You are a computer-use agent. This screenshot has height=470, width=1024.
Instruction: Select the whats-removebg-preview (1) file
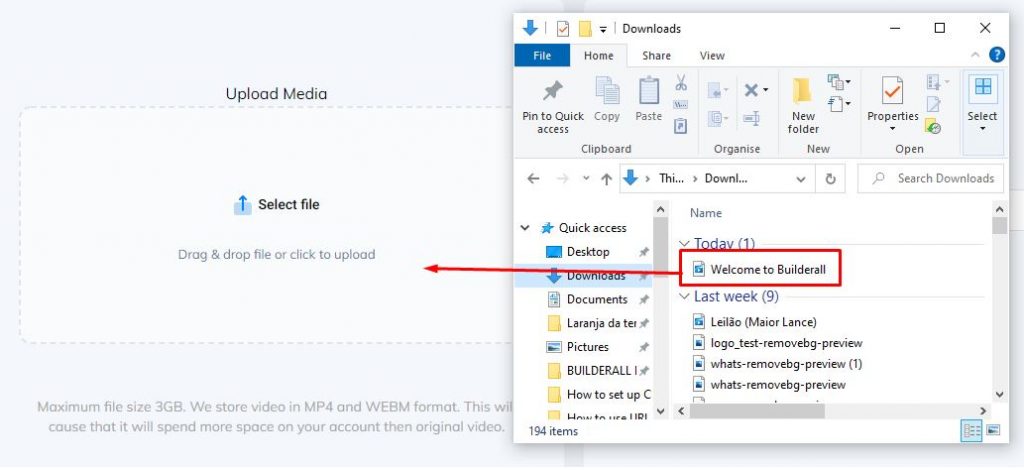pos(777,364)
